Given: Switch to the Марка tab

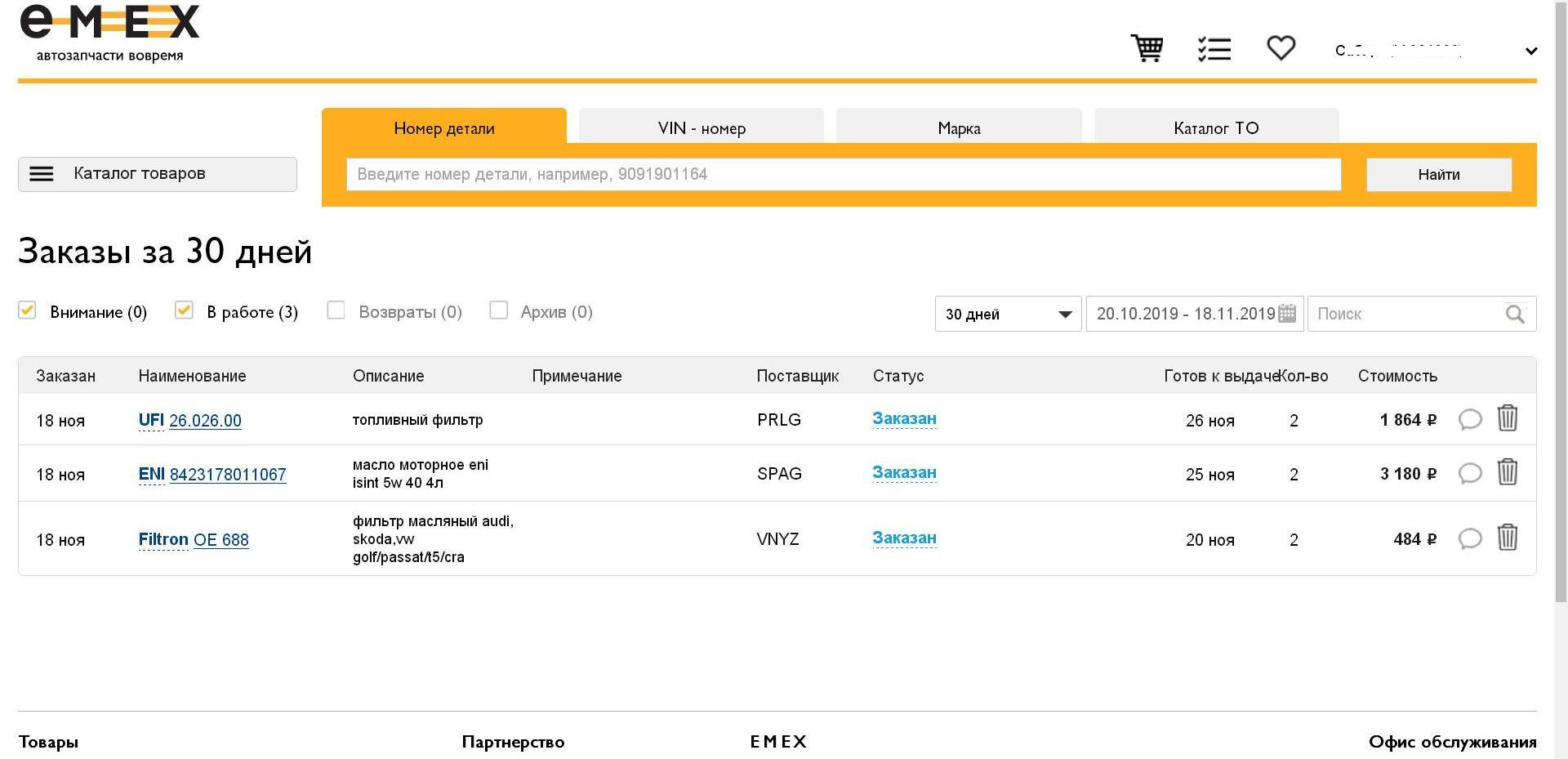Looking at the screenshot, I should (959, 127).
